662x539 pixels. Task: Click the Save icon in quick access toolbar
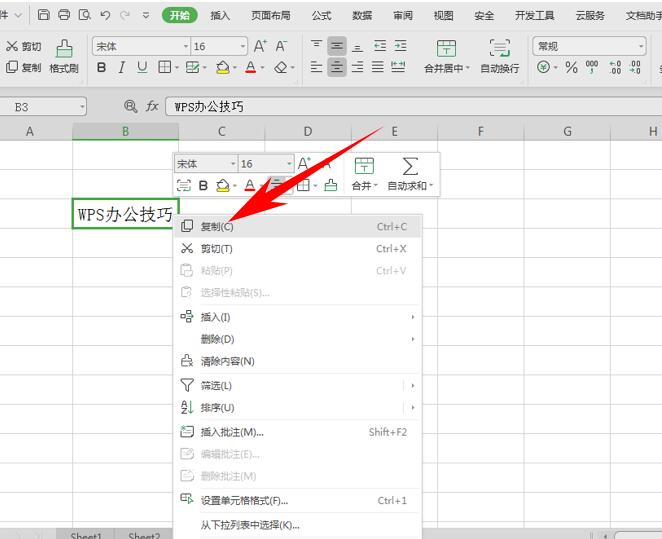click(43, 15)
